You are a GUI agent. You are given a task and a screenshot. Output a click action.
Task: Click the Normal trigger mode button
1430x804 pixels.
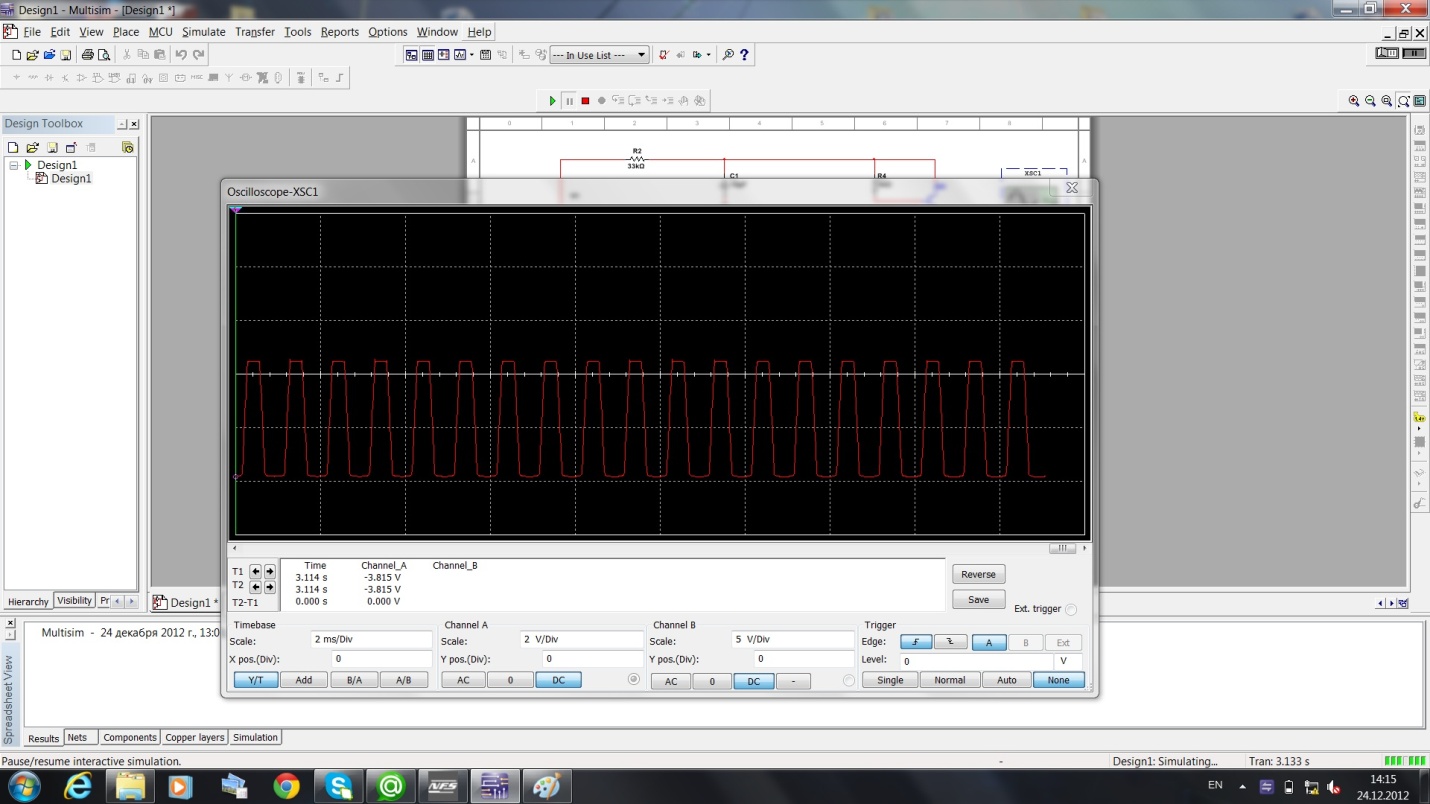click(950, 680)
